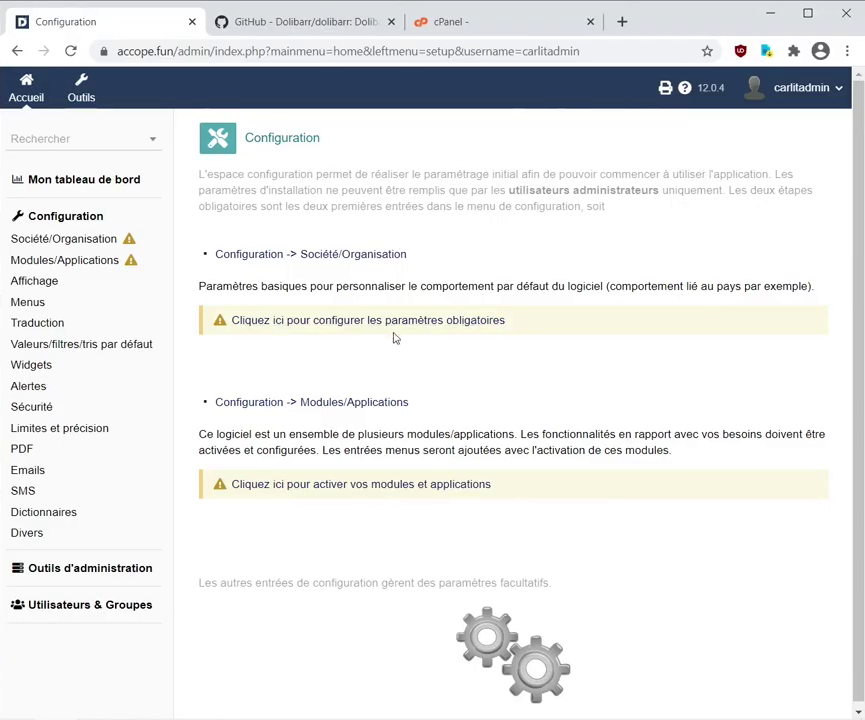Reload the page
Image resolution: width=865 pixels, height=720 pixels.
click(x=70, y=51)
